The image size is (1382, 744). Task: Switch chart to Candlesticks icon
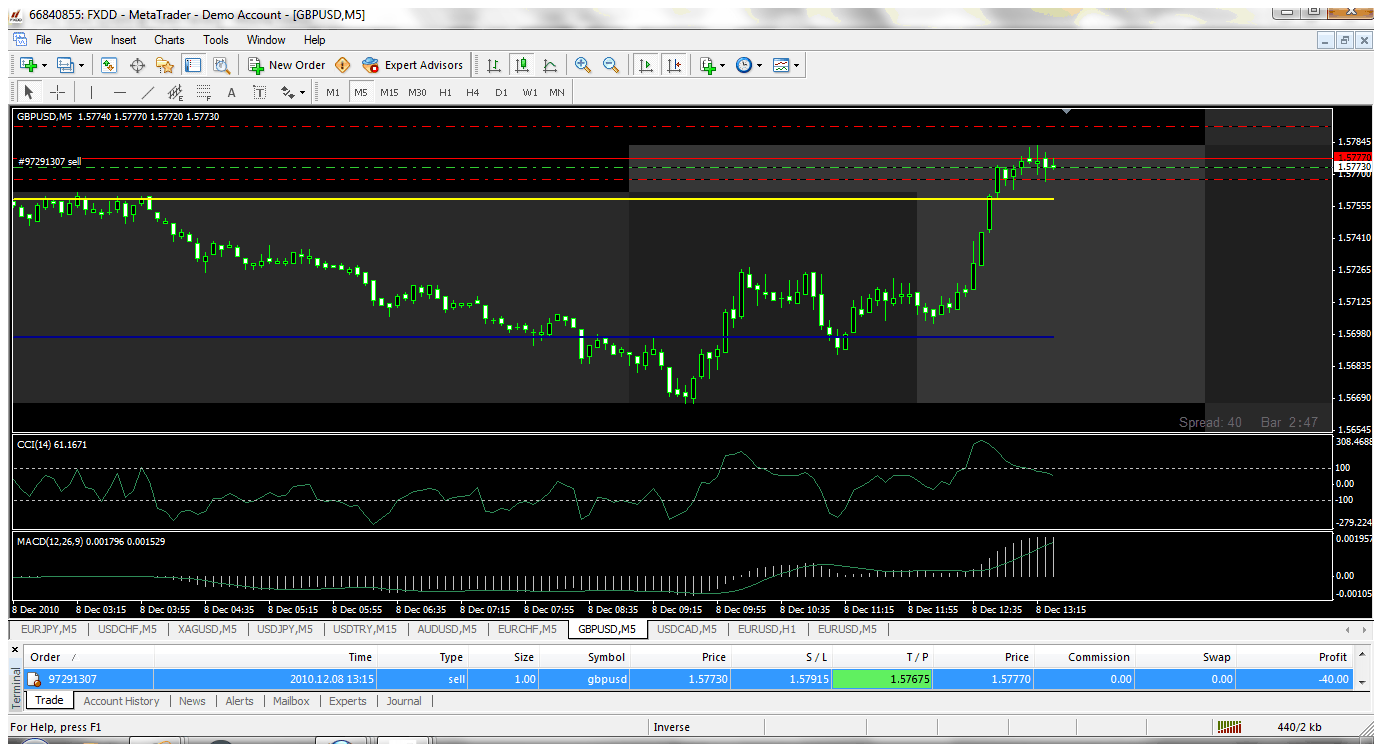point(522,65)
